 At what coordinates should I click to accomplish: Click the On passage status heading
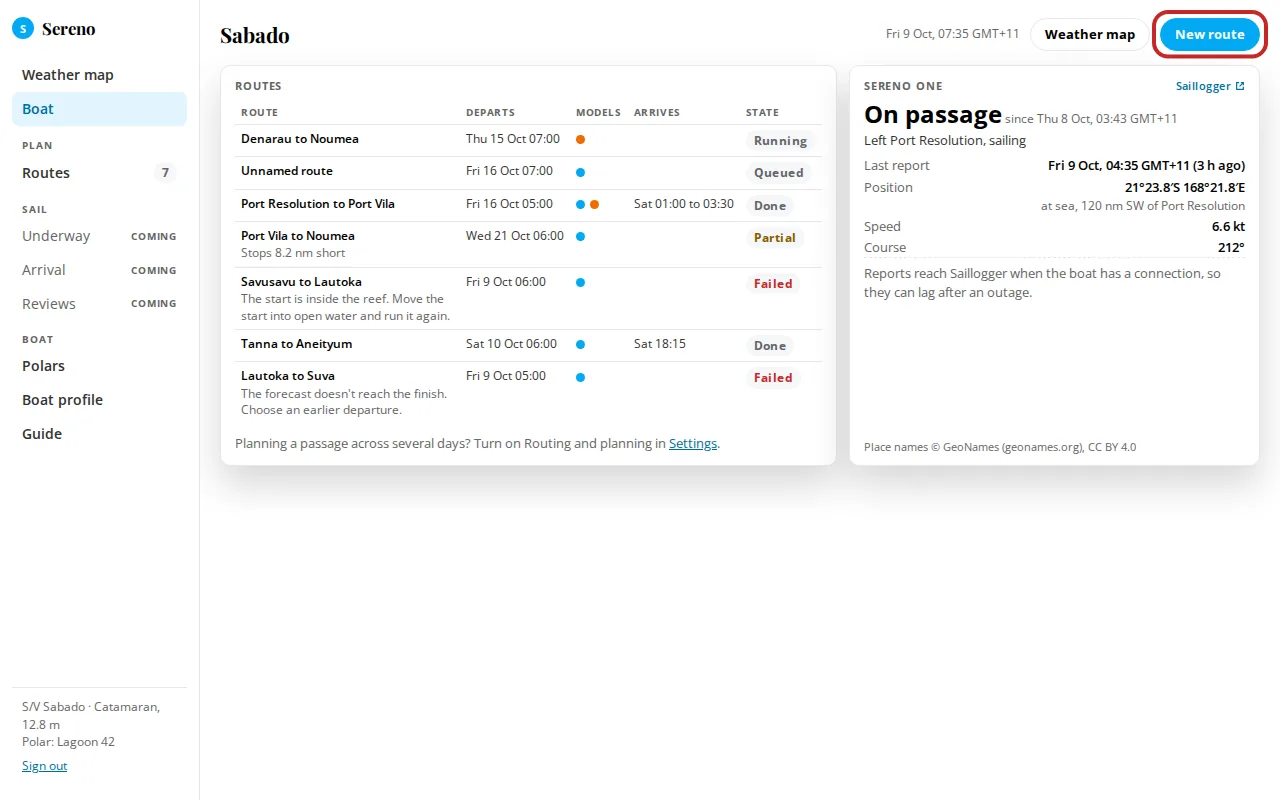pos(933,115)
